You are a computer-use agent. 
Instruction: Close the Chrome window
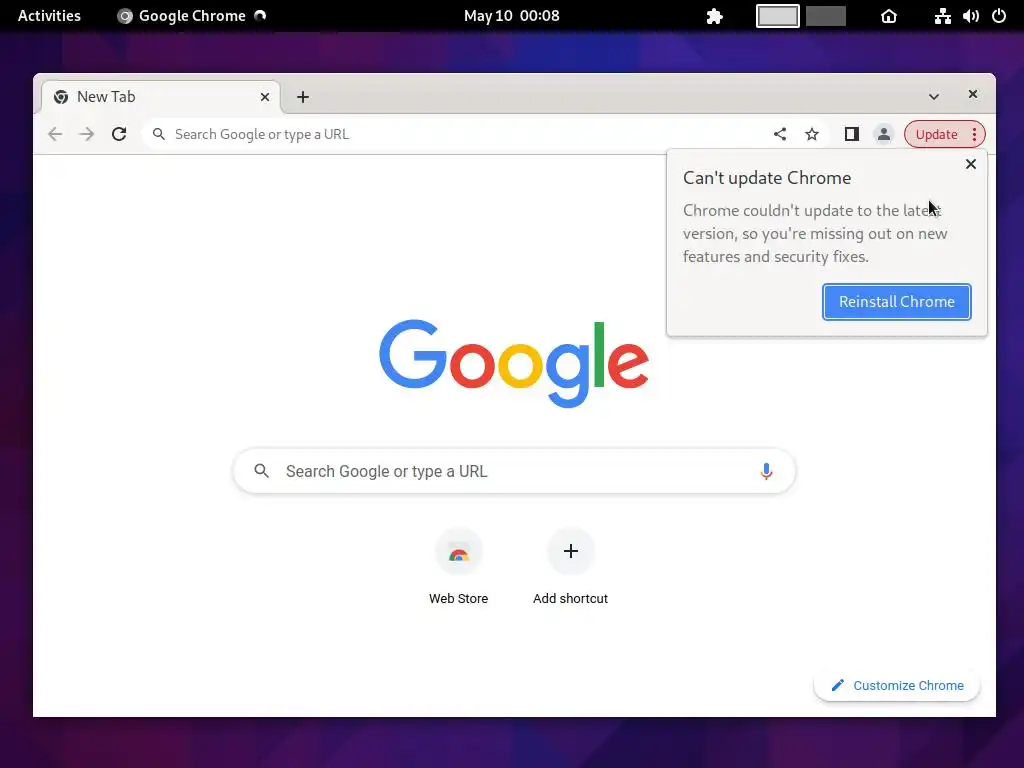tap(972, 95)
